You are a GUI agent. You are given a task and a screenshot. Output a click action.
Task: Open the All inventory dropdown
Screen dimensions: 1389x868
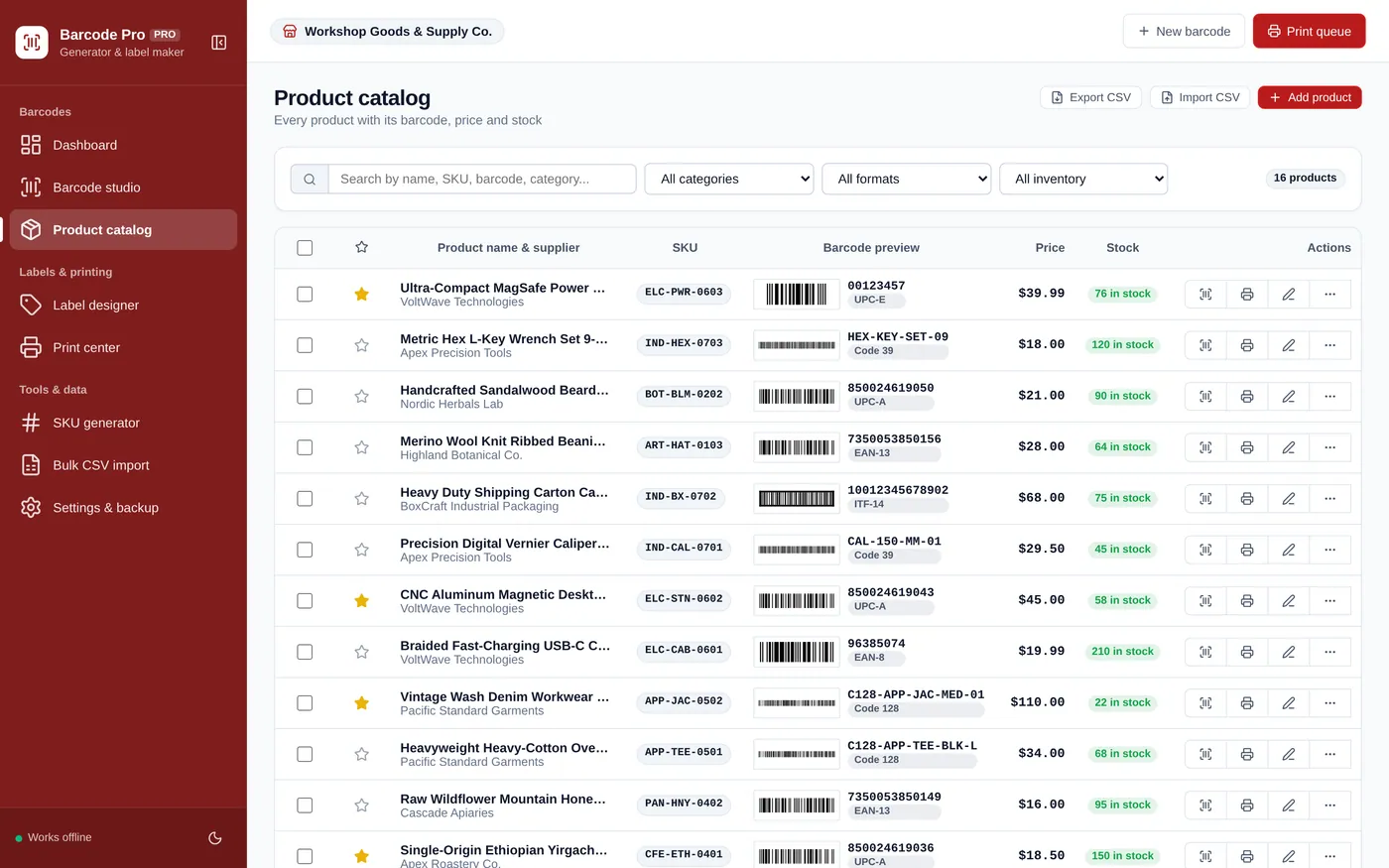click(1083, 179)
